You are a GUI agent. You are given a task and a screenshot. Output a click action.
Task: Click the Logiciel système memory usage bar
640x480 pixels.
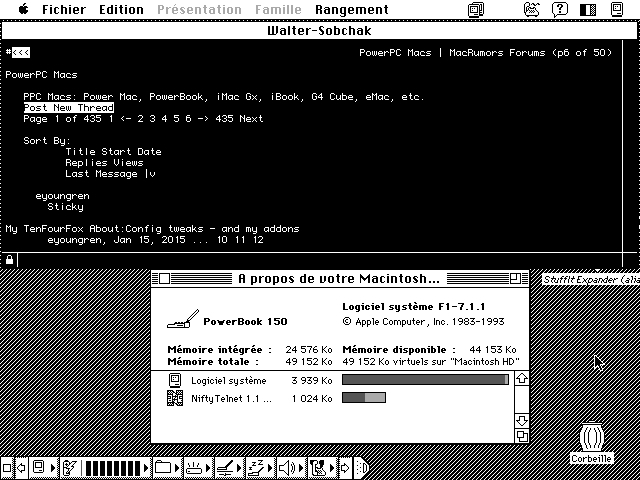pyautogui.click(x=425, y=380)
